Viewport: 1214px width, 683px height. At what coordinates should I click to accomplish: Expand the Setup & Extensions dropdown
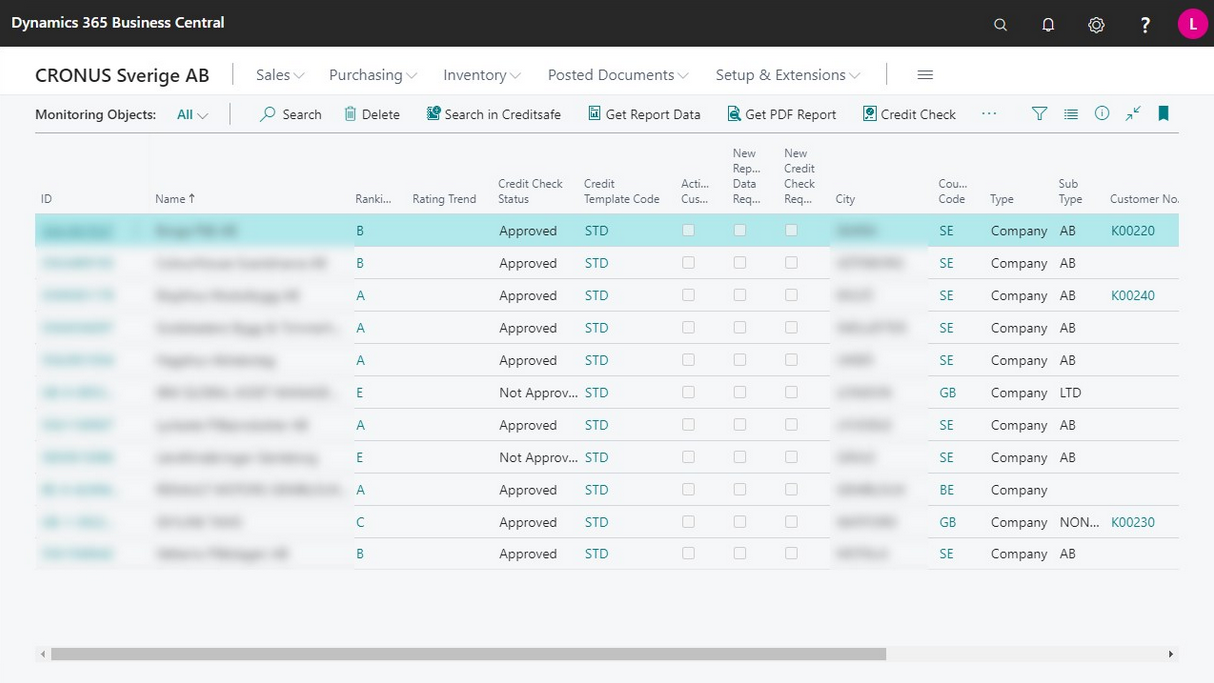[x=787, y=75]
